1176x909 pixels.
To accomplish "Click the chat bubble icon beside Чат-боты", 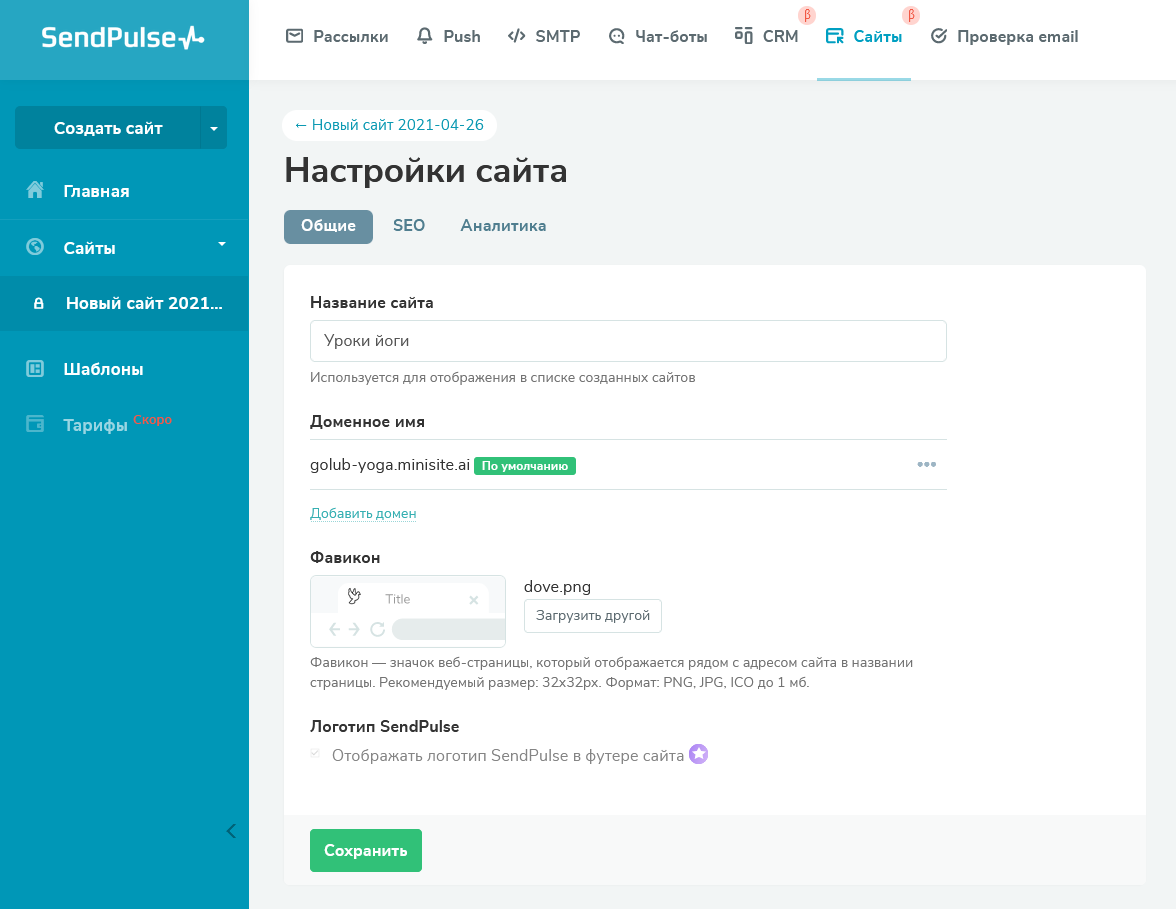I will pos(616,36).
